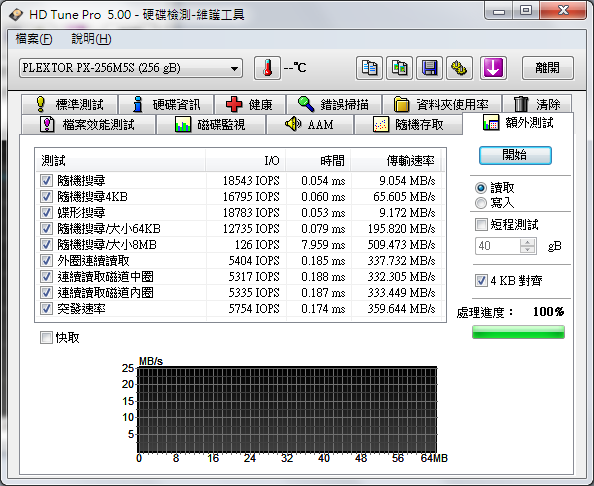The width and height of the screenshot is (594, 486).
Task: Click the black MB/s graph area
Action: tap(287, 409)
